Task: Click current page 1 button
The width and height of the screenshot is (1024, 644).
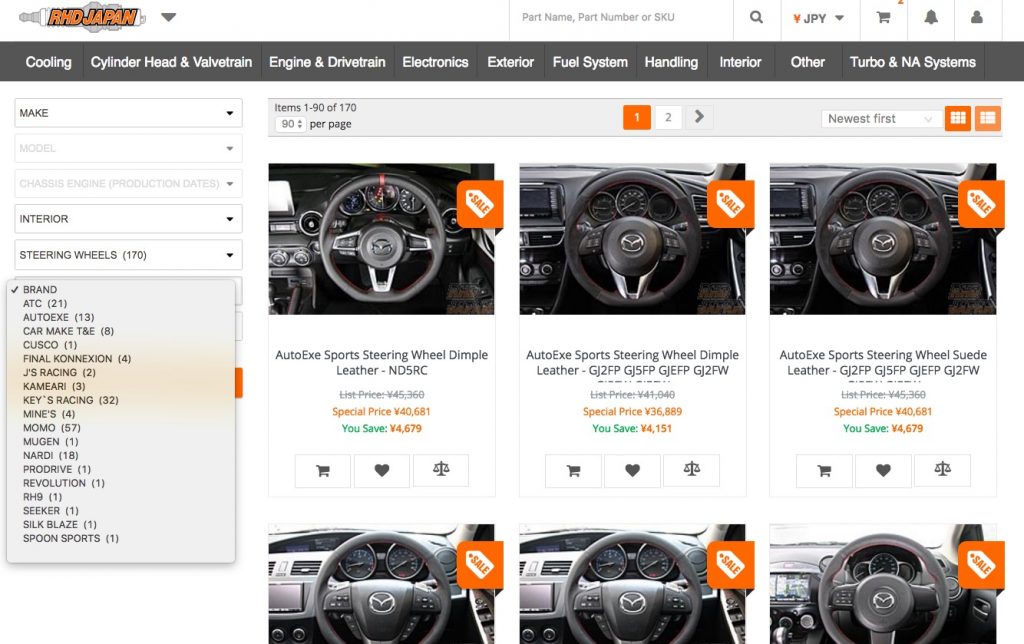Action: click(x=637, y=118)
